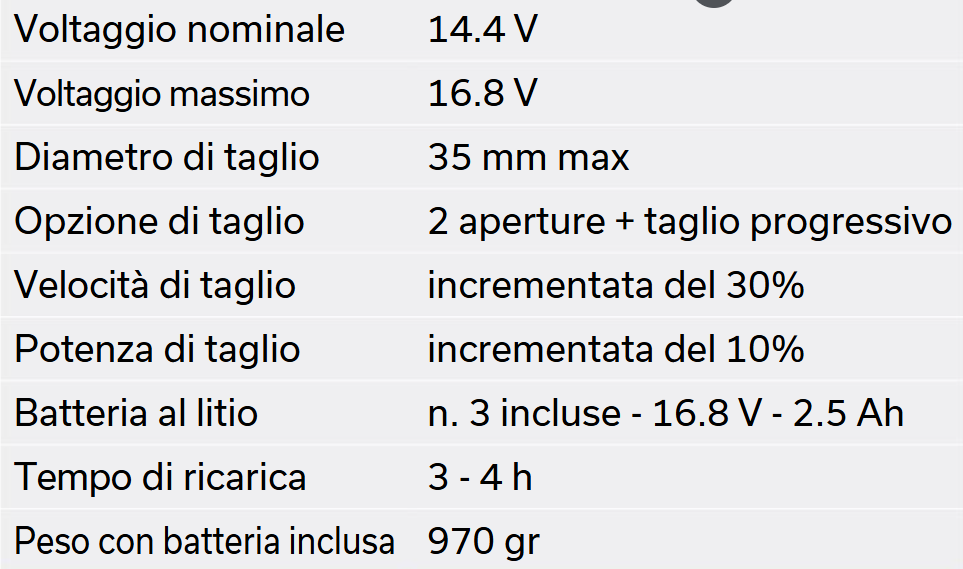Click the 'taglio progressivo' text

pyautogui.click(x=798, y=221)
